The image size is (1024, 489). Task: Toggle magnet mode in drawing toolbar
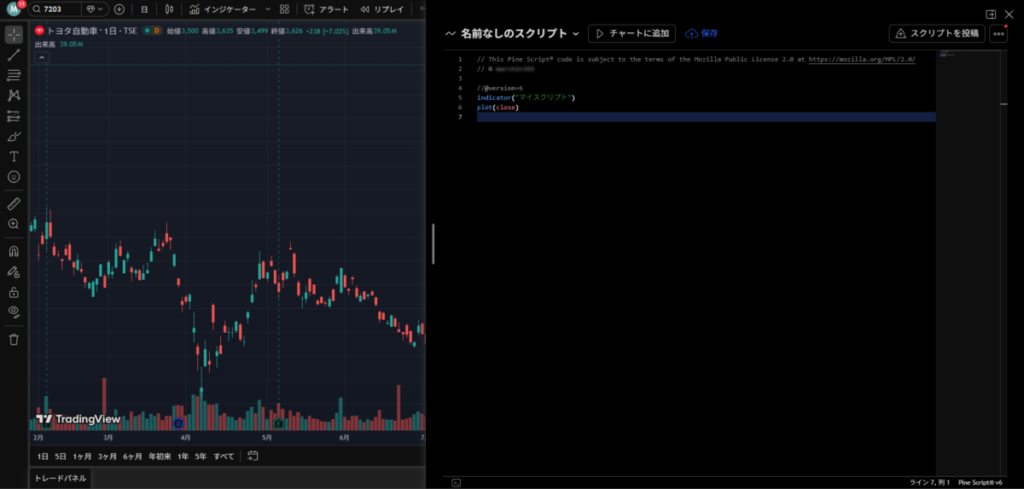pyautogui.click(x=14, y=251)
